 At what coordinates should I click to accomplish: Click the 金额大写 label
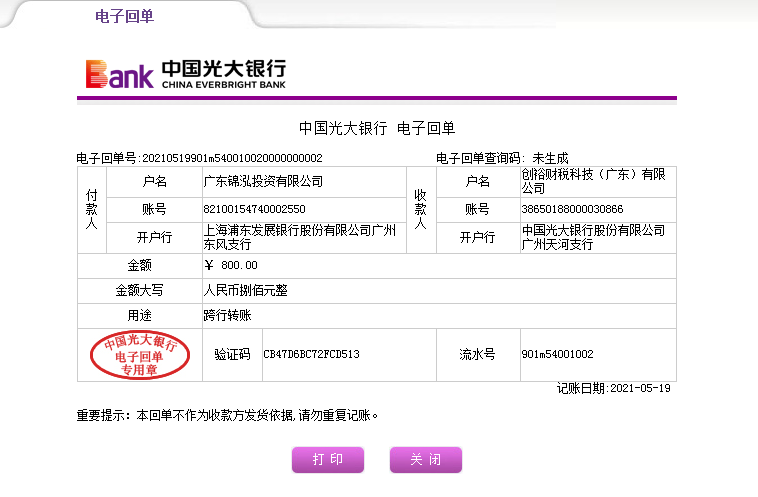(x=139, y=290)
